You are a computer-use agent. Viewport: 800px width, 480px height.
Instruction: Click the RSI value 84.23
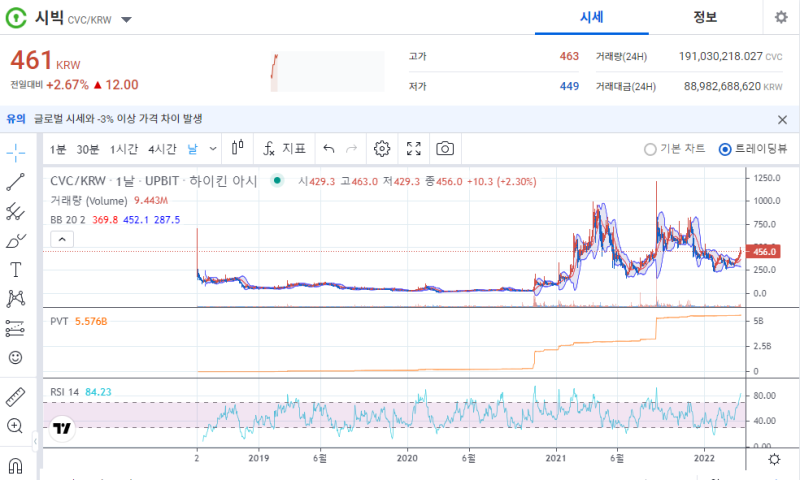98,392
